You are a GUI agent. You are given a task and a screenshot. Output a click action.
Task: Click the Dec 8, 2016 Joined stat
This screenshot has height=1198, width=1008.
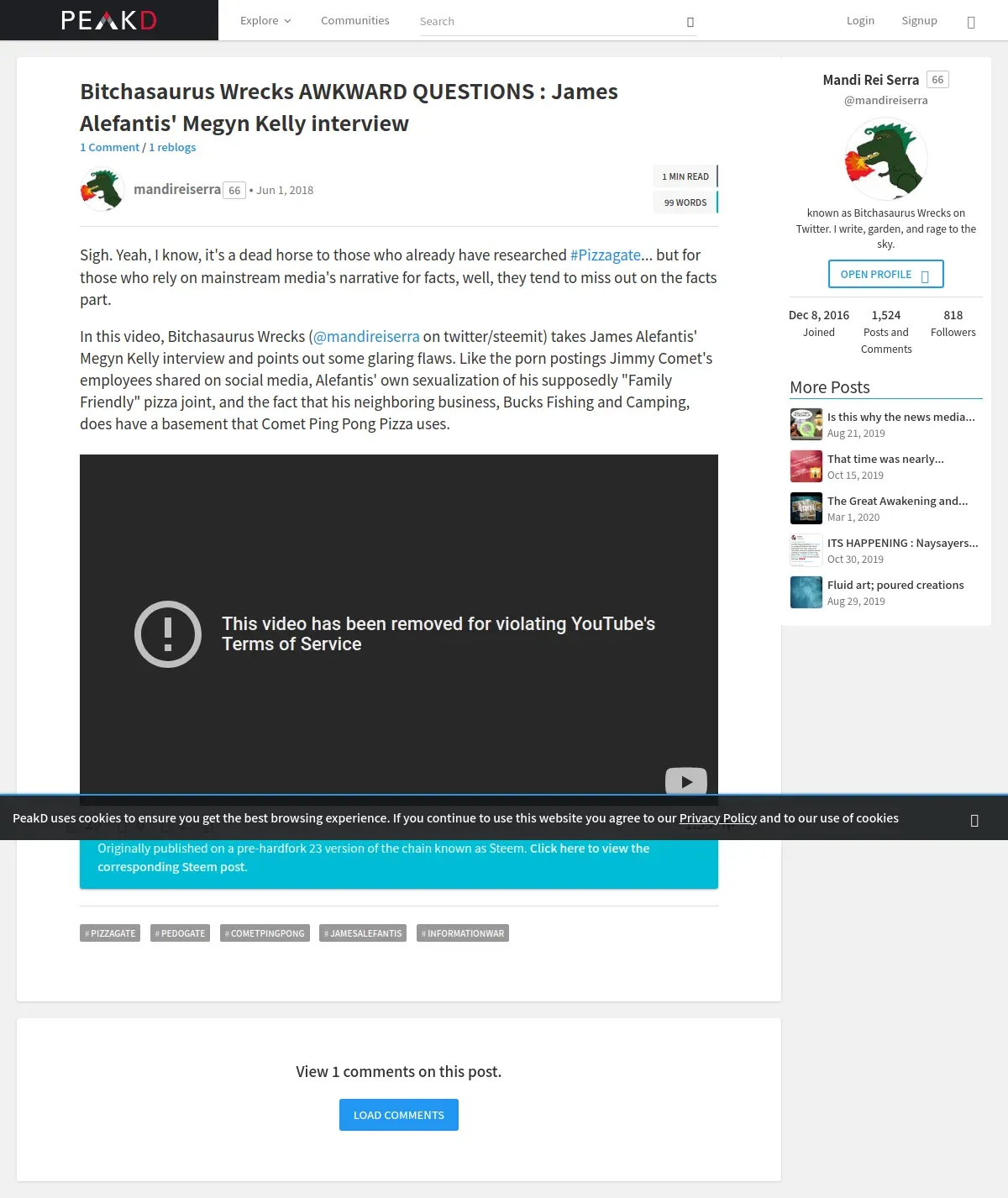819,323
